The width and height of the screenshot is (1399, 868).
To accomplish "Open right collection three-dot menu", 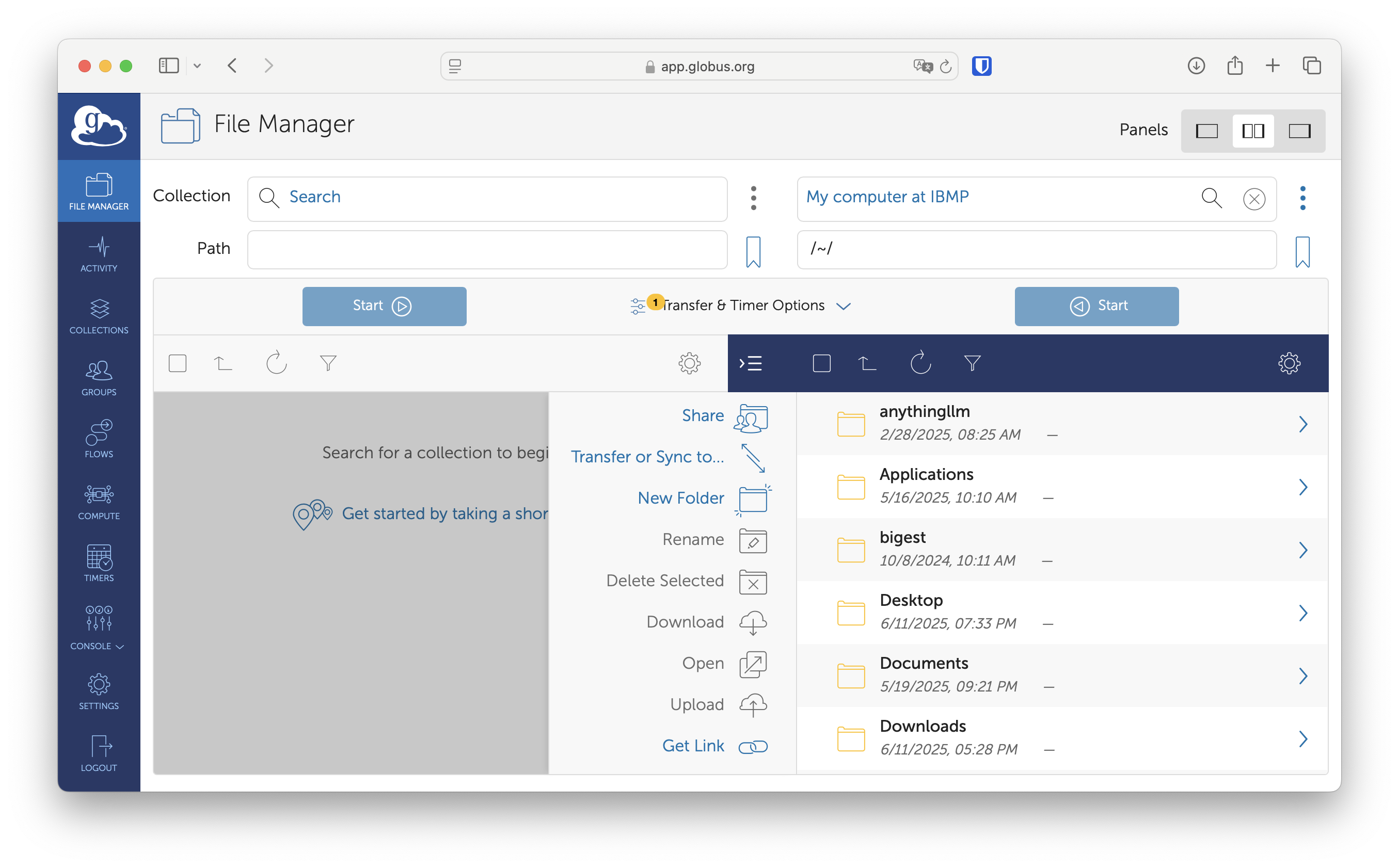I will [1302, 198].
